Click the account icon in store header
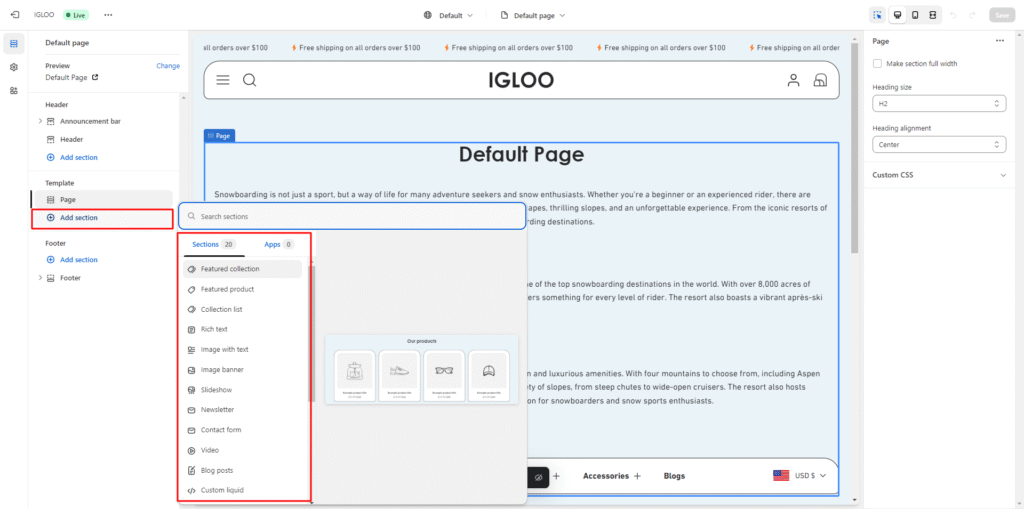Image resolution: width=1024 pixels, height=509 pixels. pos(793,81)
